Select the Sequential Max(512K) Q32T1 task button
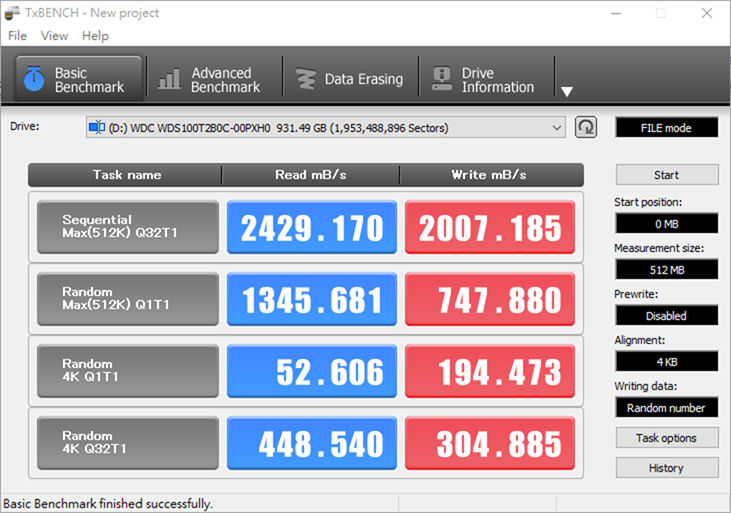 point(127,227)
